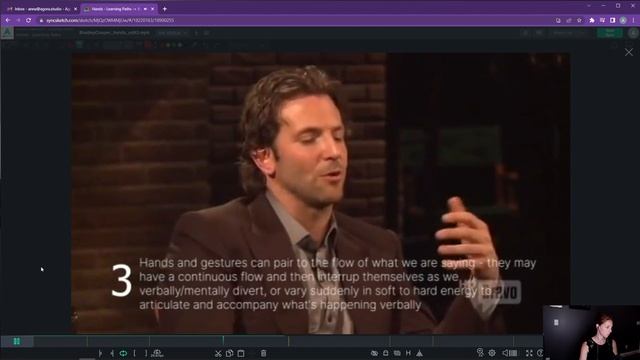Open the player settings gear icon
This screenshot has height=360, width=640.
click(492, 353)
